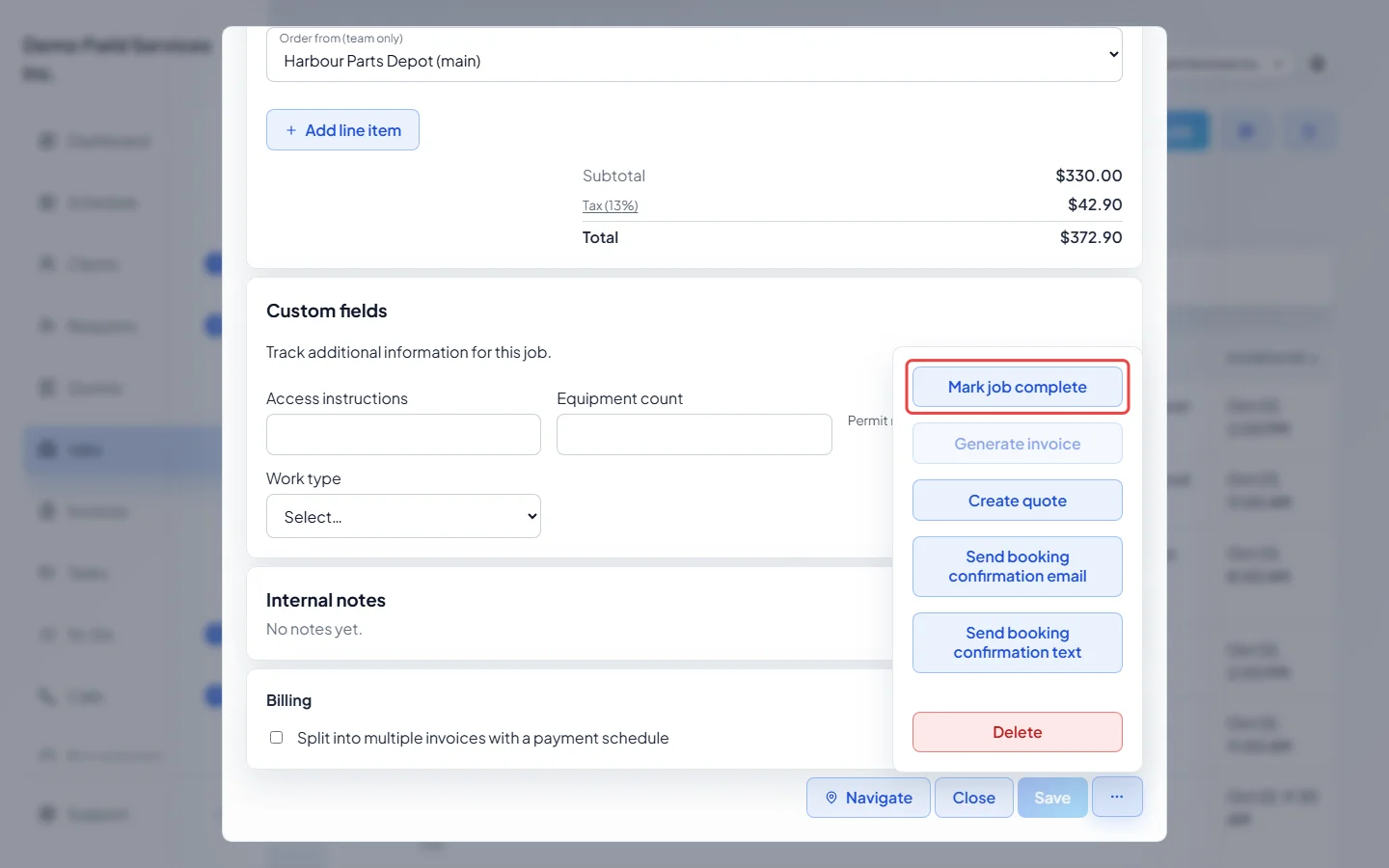Select the total amount $372.90
The height and width of the screenshot is (868, 1389).
click(1091, 237)
